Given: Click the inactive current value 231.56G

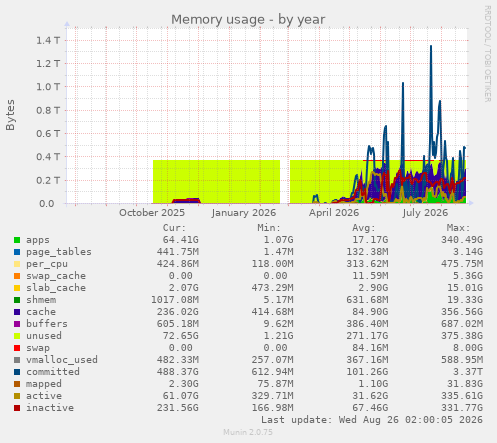Looking at the screenshot, I should (x=177, y=408).
